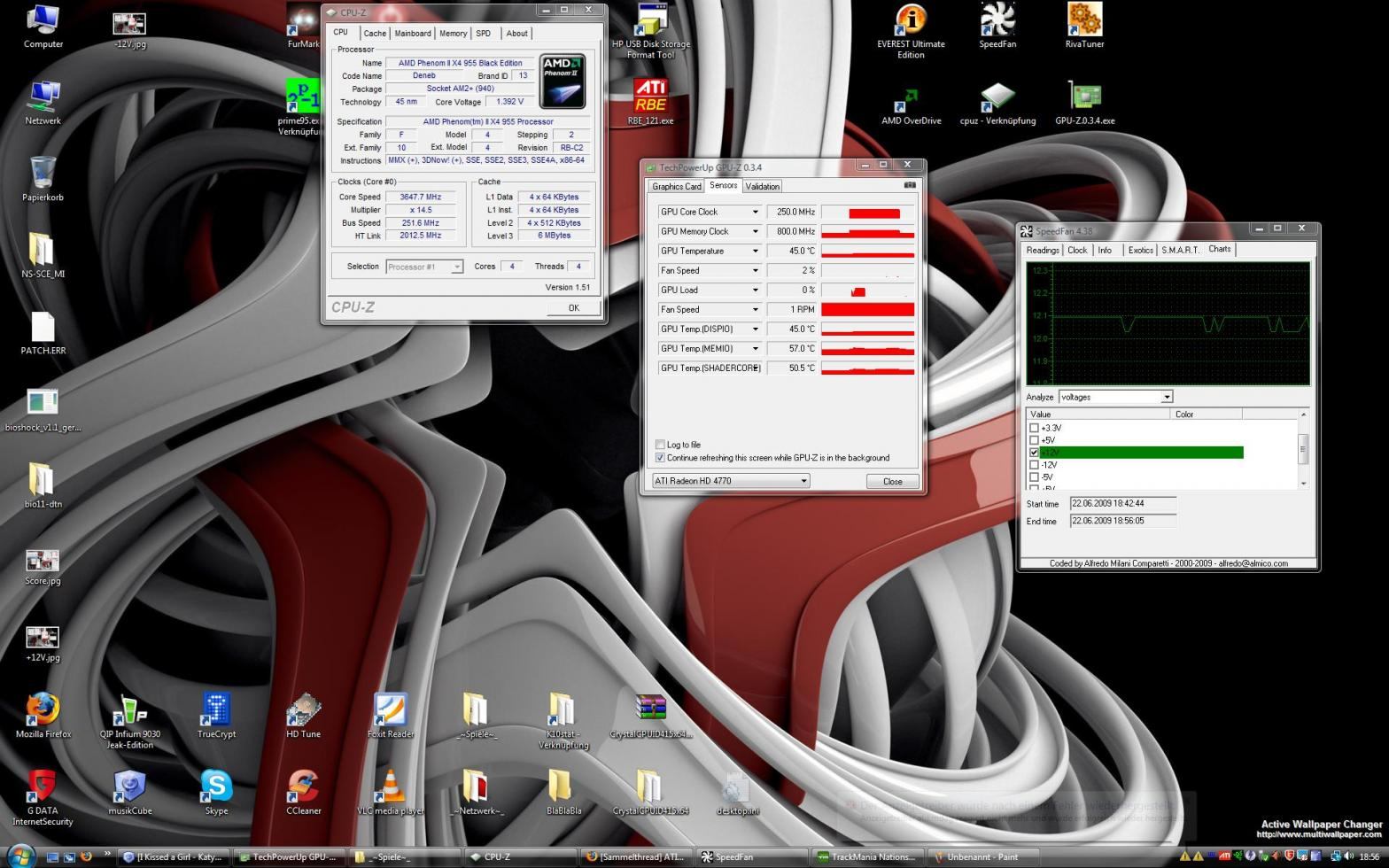The width and height of the screenshot is (1389, 868).
Task: Open G DATA InternetSecurity icon
Action: pyautogui.click(x=43, y=797)
